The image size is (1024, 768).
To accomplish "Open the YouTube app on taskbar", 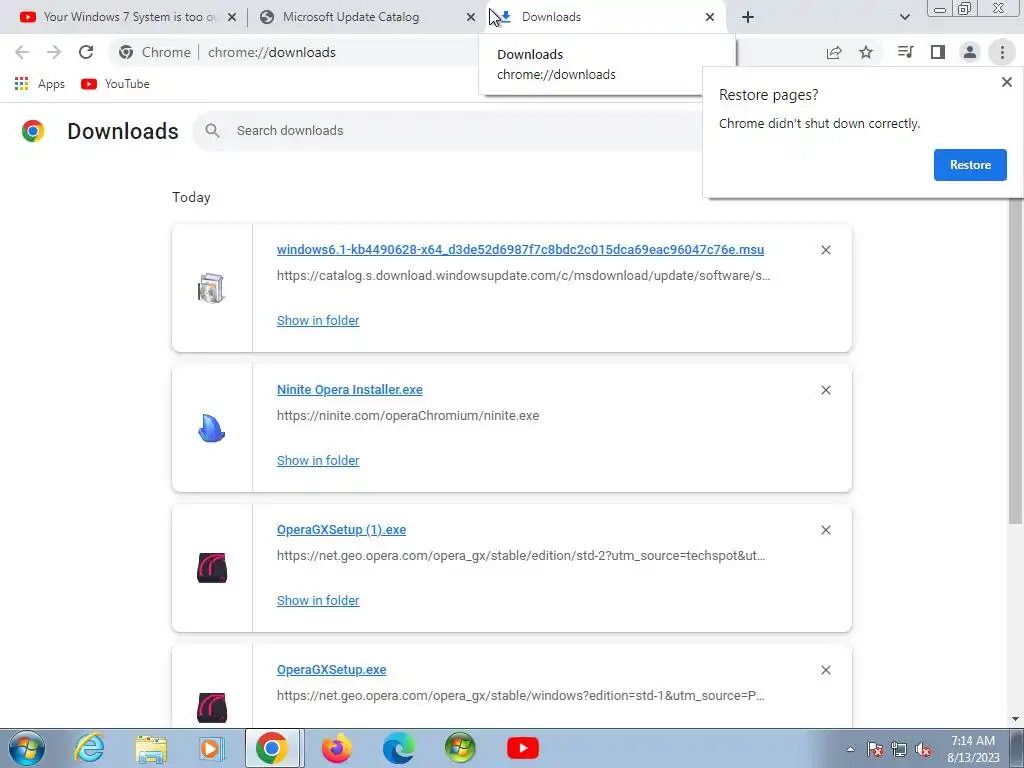I will pyautogui.click(x=522, y=748).
